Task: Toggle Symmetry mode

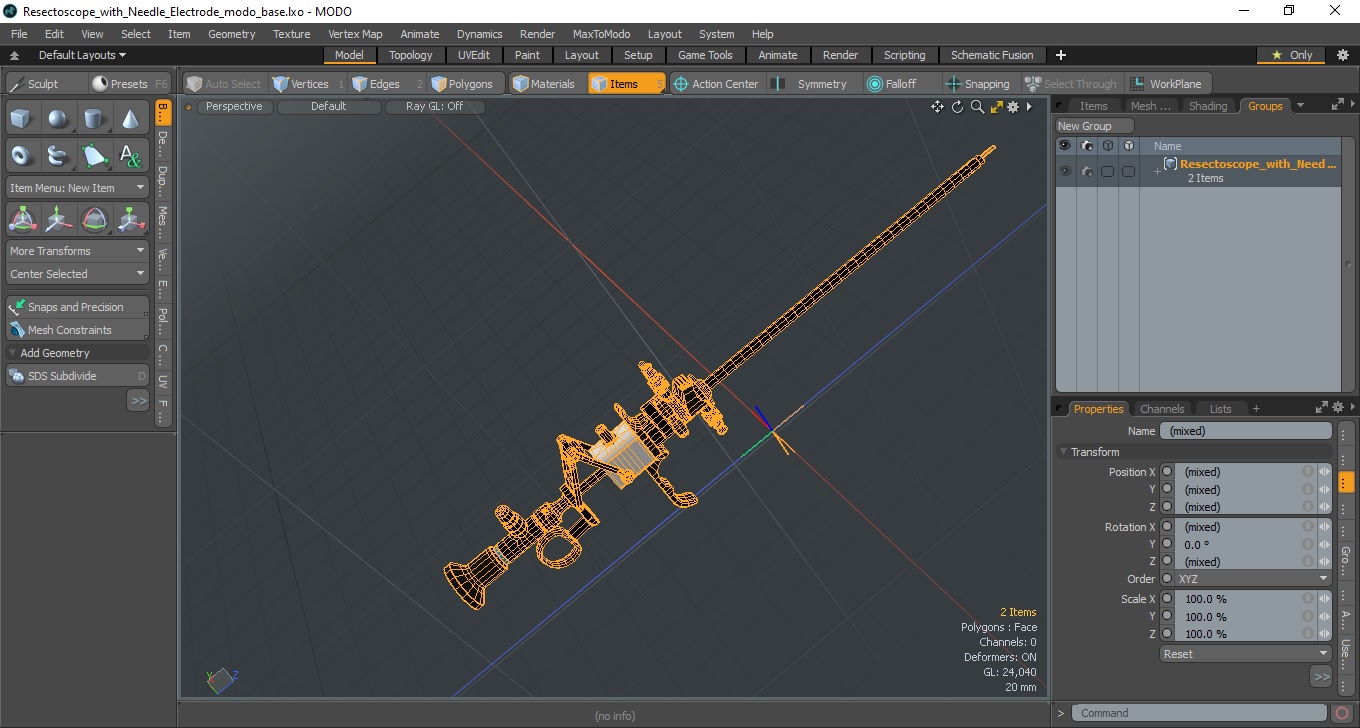Action: (x=812, y=84)
